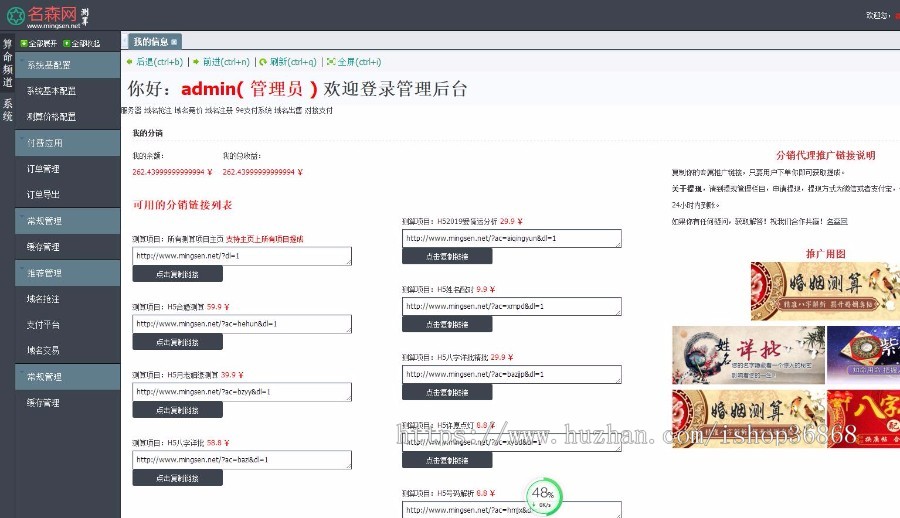Click the total income under 我的总收益

tap(262, 172)
